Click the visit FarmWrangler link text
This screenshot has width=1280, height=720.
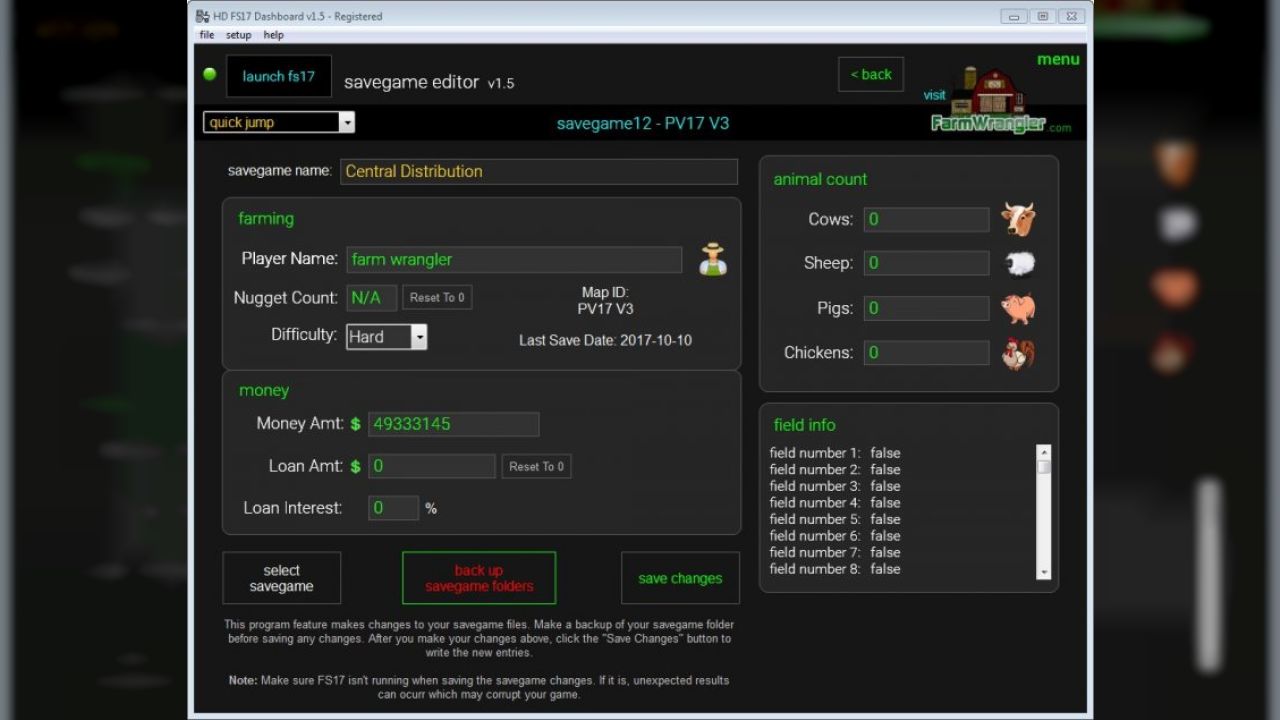[x=934, y=95]
